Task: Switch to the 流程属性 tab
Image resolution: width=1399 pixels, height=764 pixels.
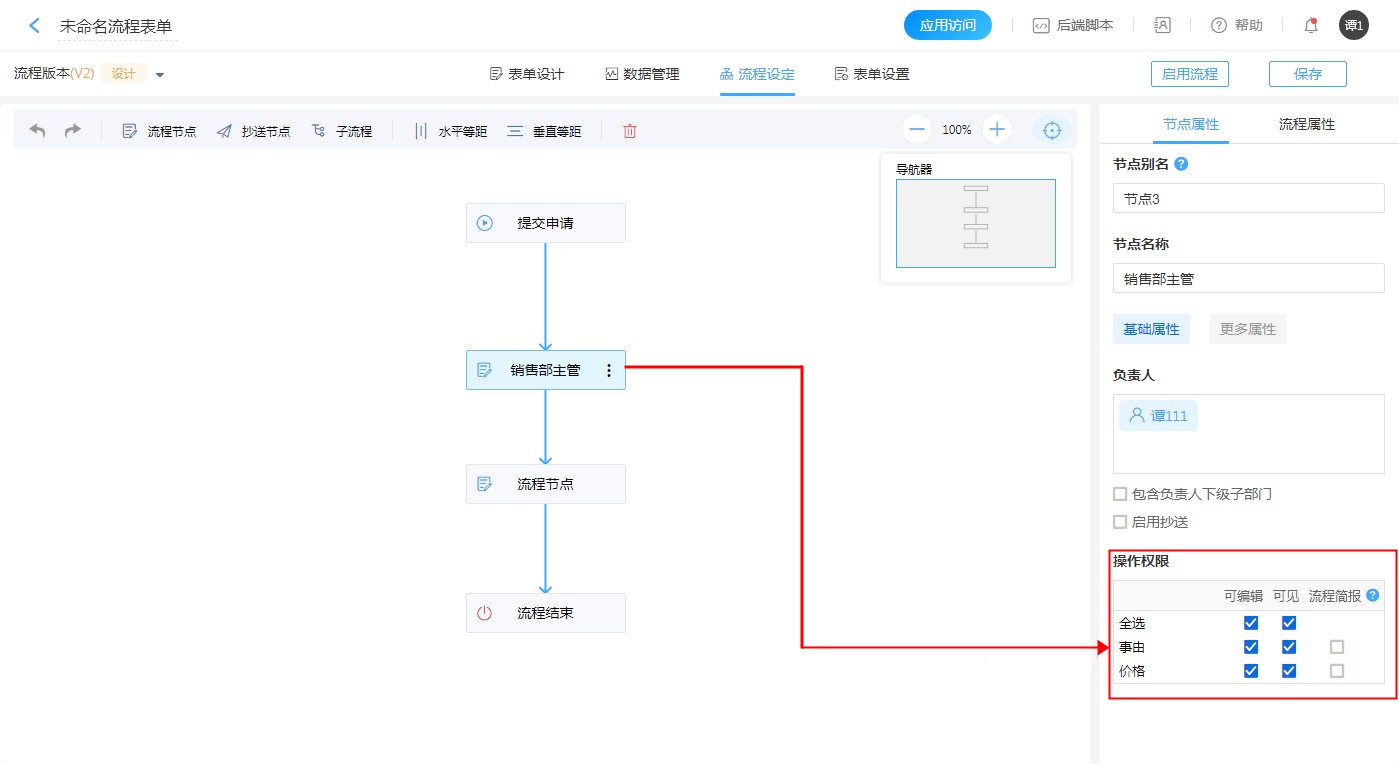Action: [x=1306, y=125]
